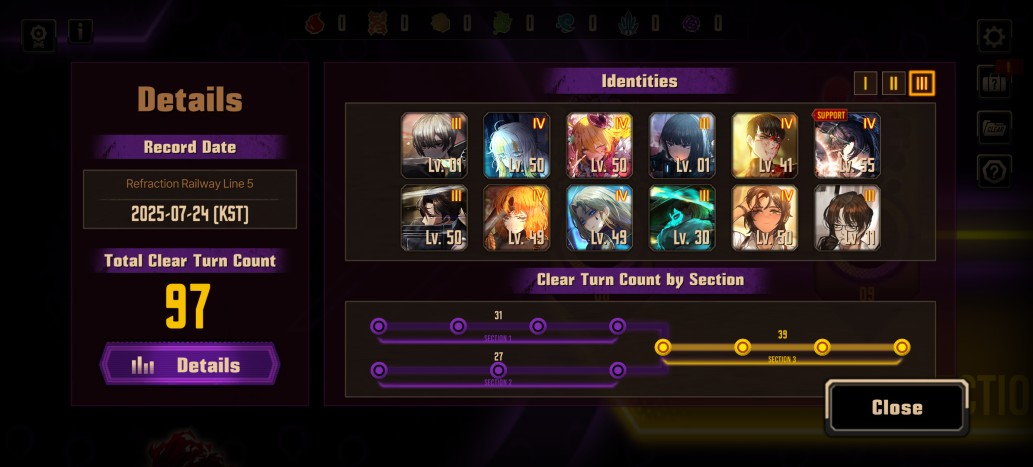Close the details dialog

tap(897, 408)
